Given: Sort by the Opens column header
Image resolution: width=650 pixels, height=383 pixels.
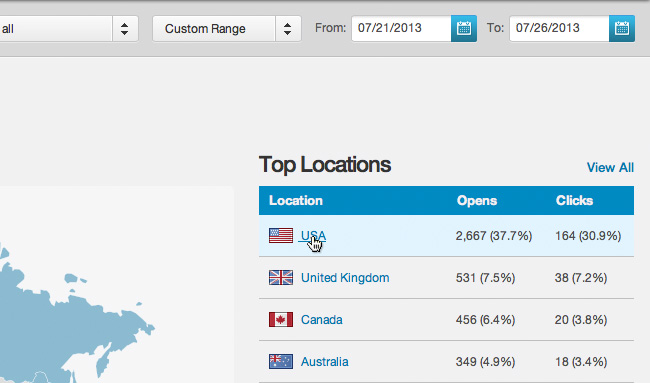Looking at the screenshot, I should tap(477, 201).
